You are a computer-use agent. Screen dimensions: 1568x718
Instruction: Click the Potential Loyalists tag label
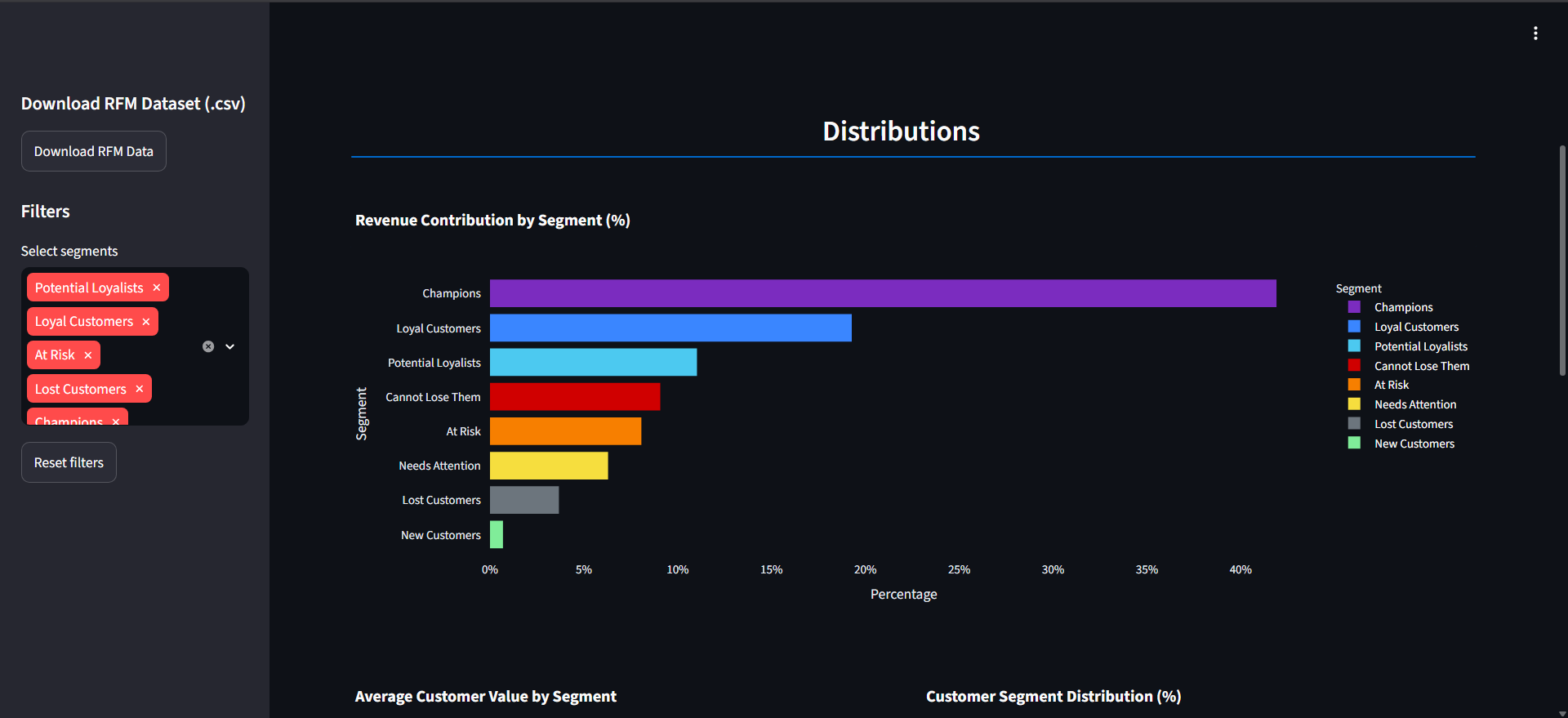click(89, 288)
